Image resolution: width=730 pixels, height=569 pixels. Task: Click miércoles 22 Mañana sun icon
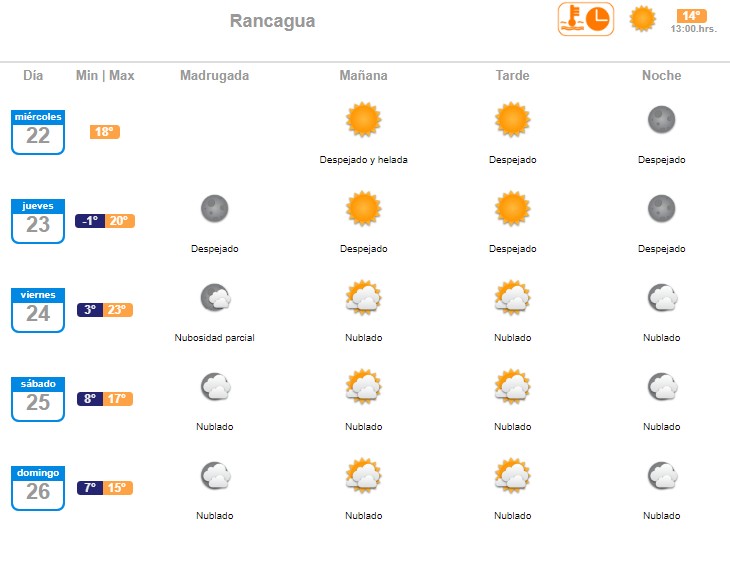click(x=363, y=120)
